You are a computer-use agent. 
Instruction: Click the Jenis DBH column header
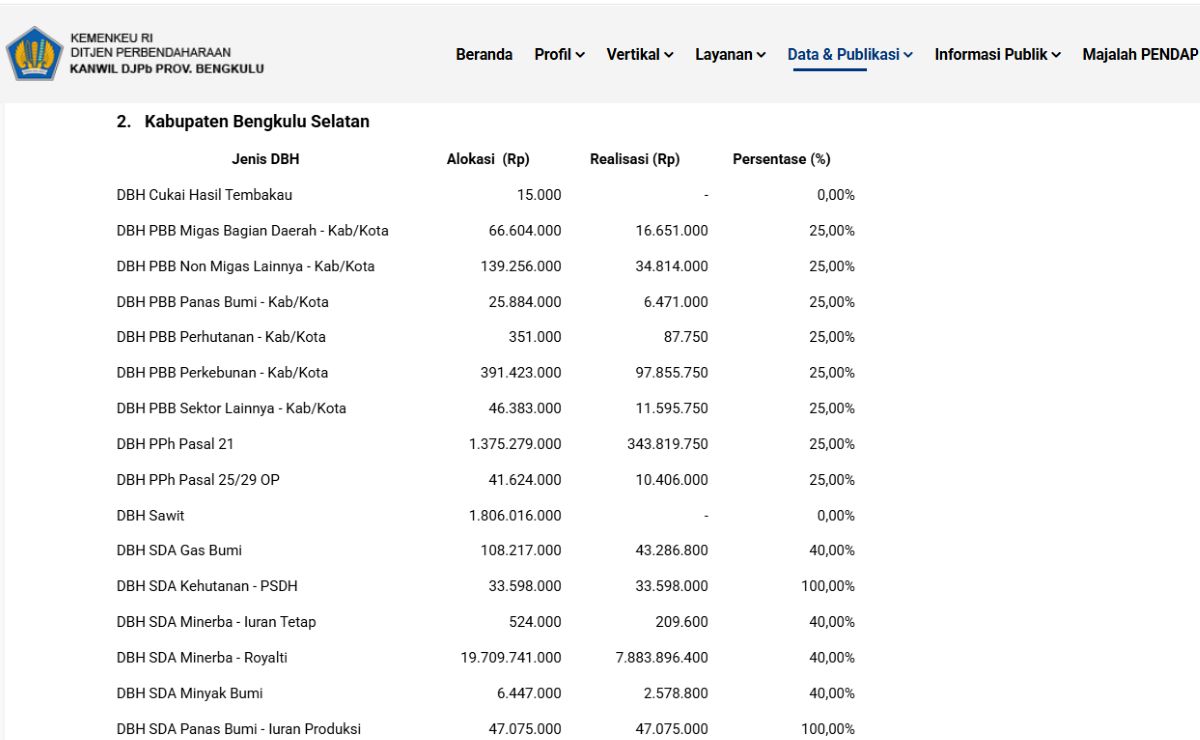pos(265,159)
